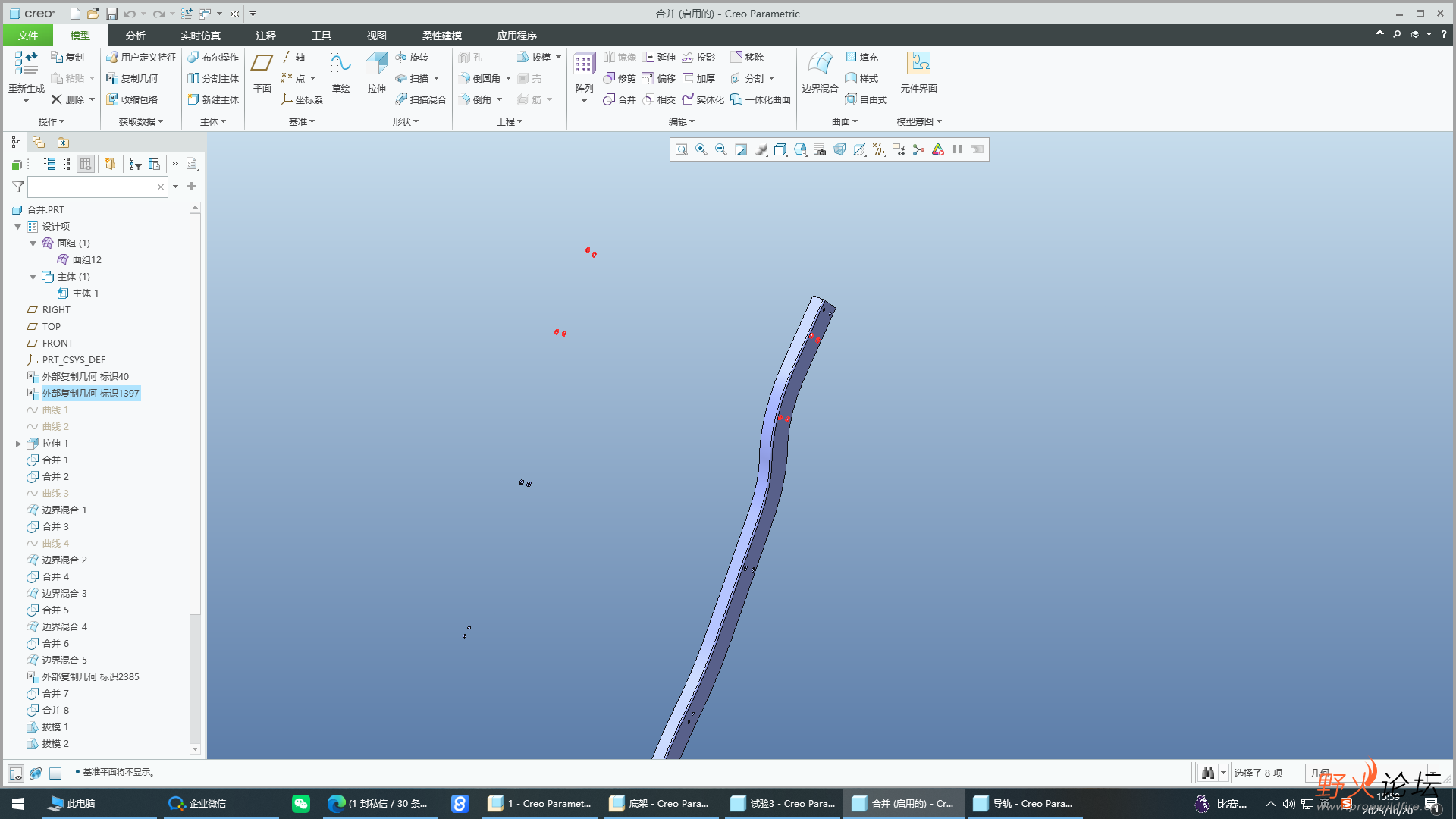Viewport: 1456px width, 819px height.
Task: Click Regenerate (重新生成) icon
Action: (x=26, y=64)
